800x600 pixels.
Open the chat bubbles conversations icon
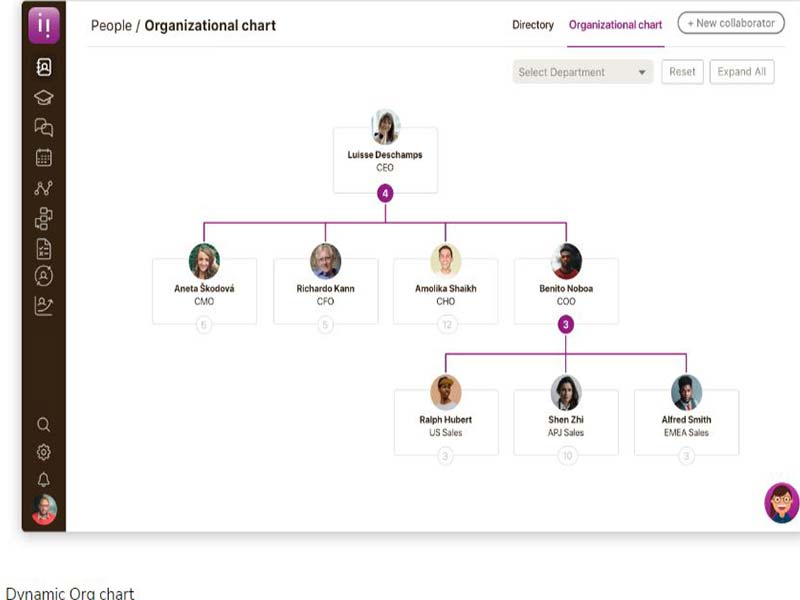[43, 127]
